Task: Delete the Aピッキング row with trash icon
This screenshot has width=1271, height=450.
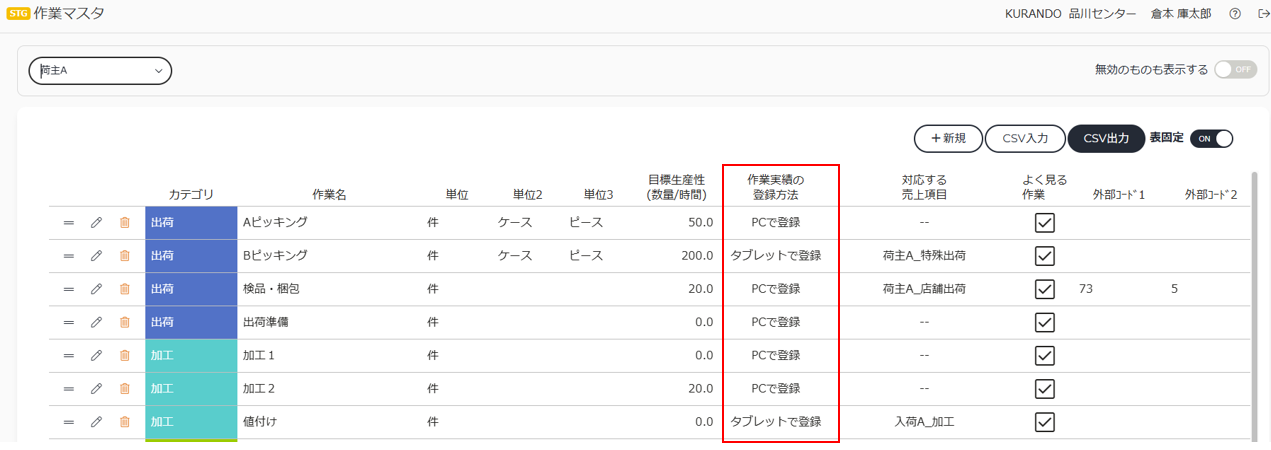Action: [125, 222]
